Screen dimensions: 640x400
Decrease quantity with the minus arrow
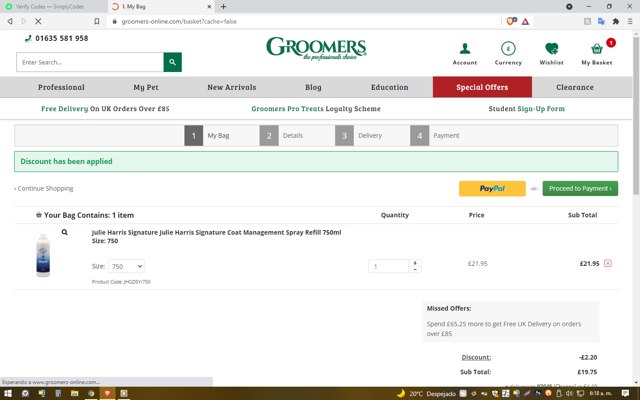pos(415,269)
